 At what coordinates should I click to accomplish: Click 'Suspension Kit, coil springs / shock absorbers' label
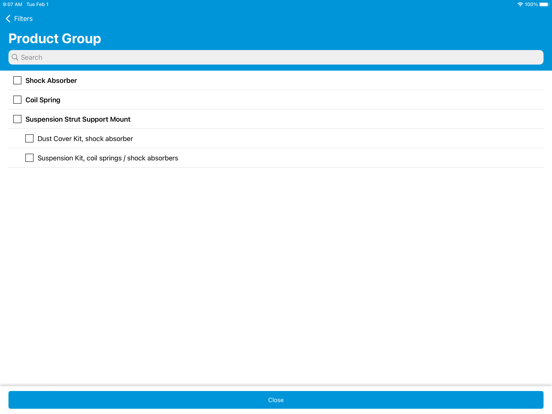(x=108, y=158)
